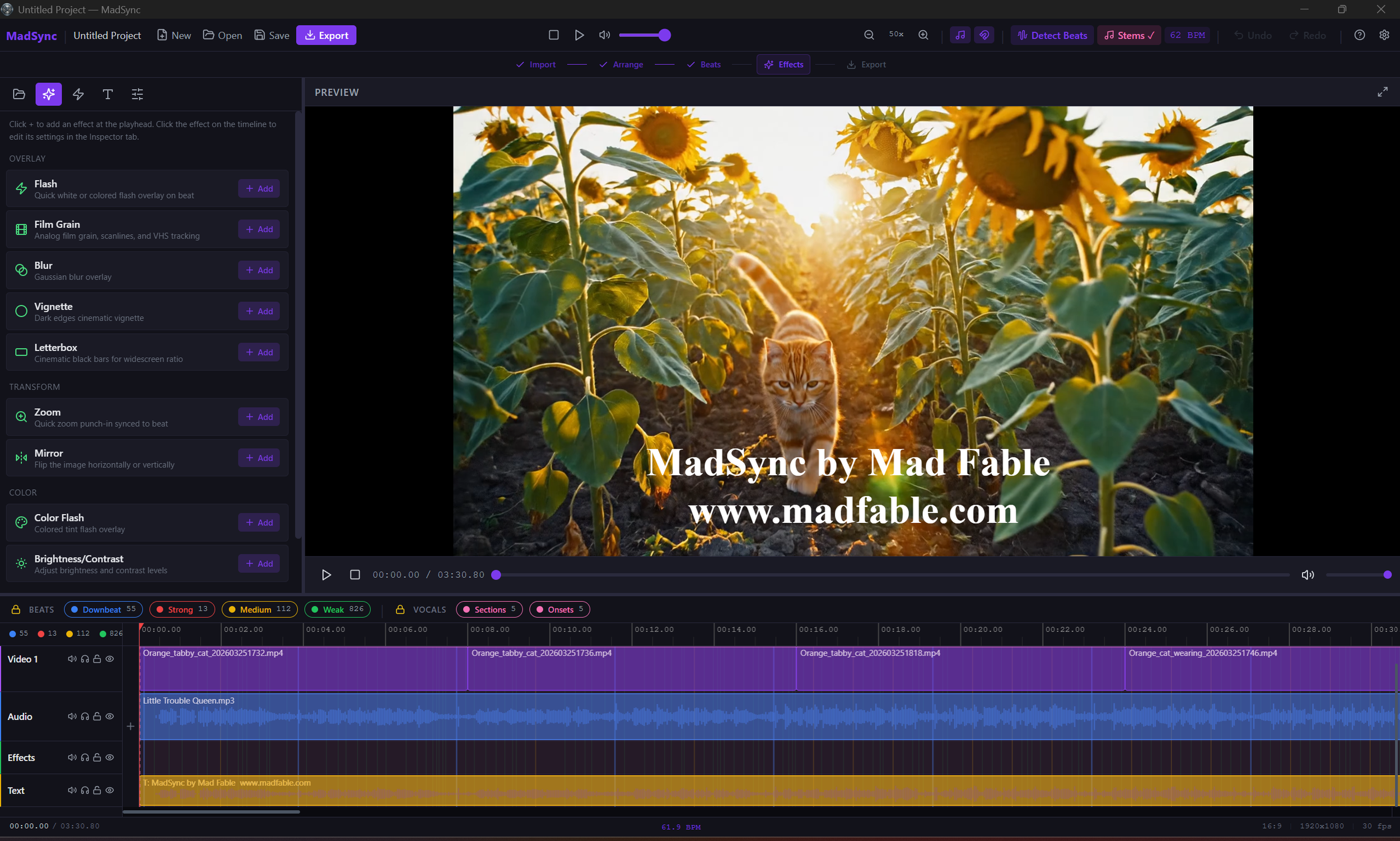Click the Export button
Image resolution: width=1400 pixels, height=841 pixels.
[326, 35]
